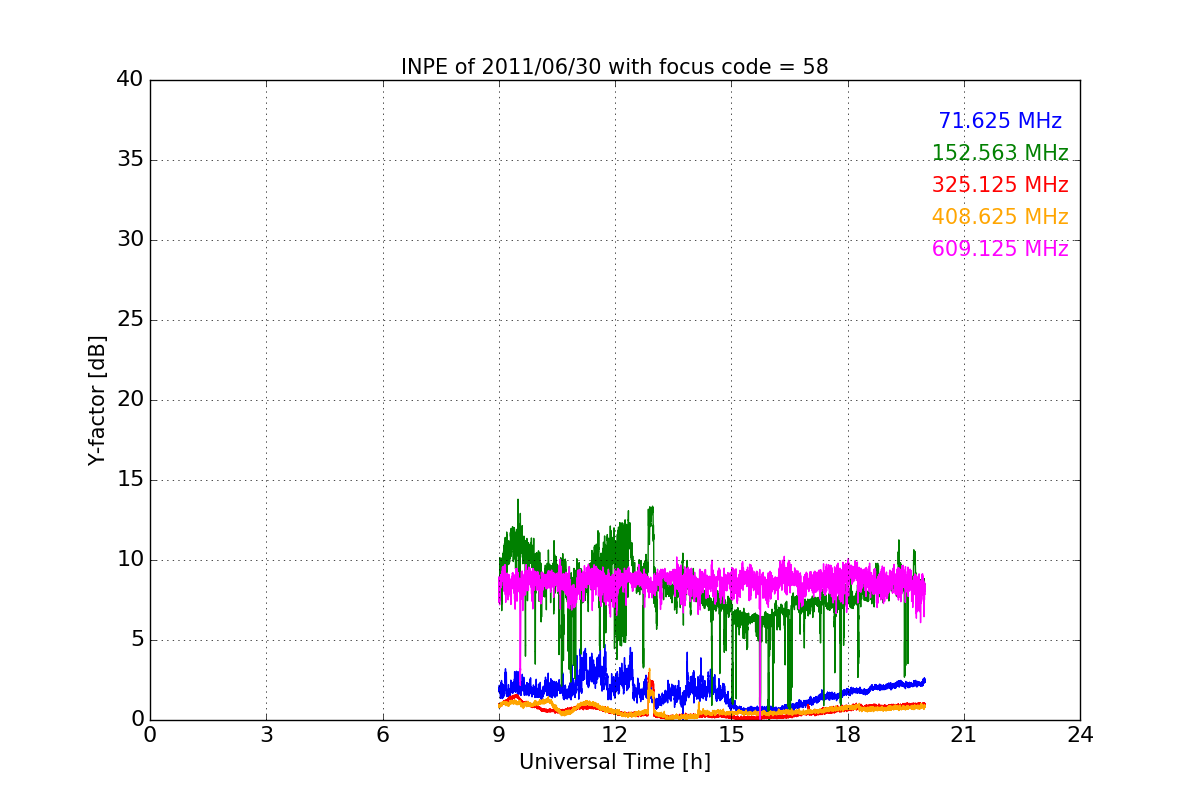Select the 325.125 MHz legend label
The image size is (1200, 800).
tap(1000, 185)
